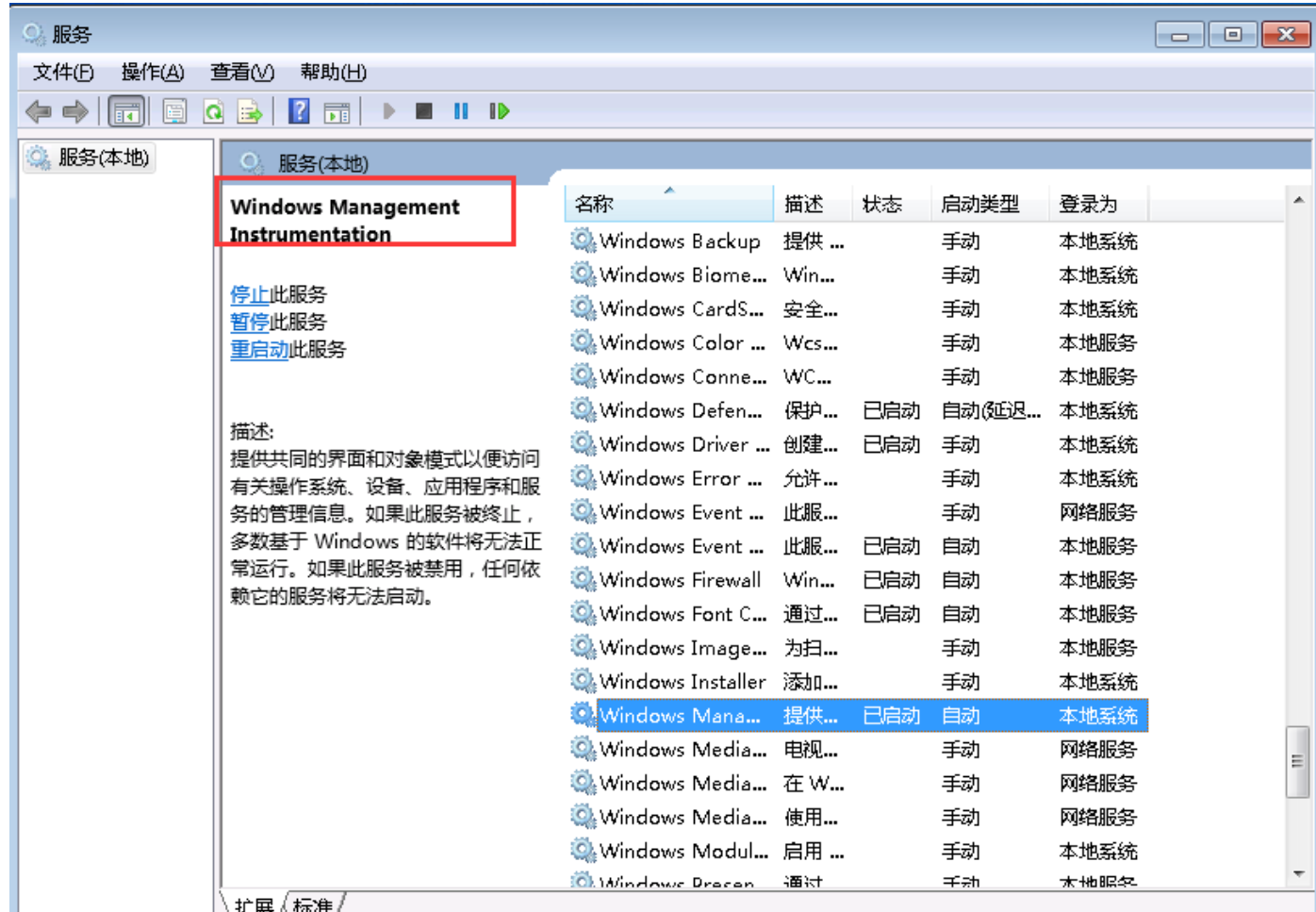Screen dimensions: 1316x912
Task: Click the gear icon of Windows Firewall
Action: [583, 579]
